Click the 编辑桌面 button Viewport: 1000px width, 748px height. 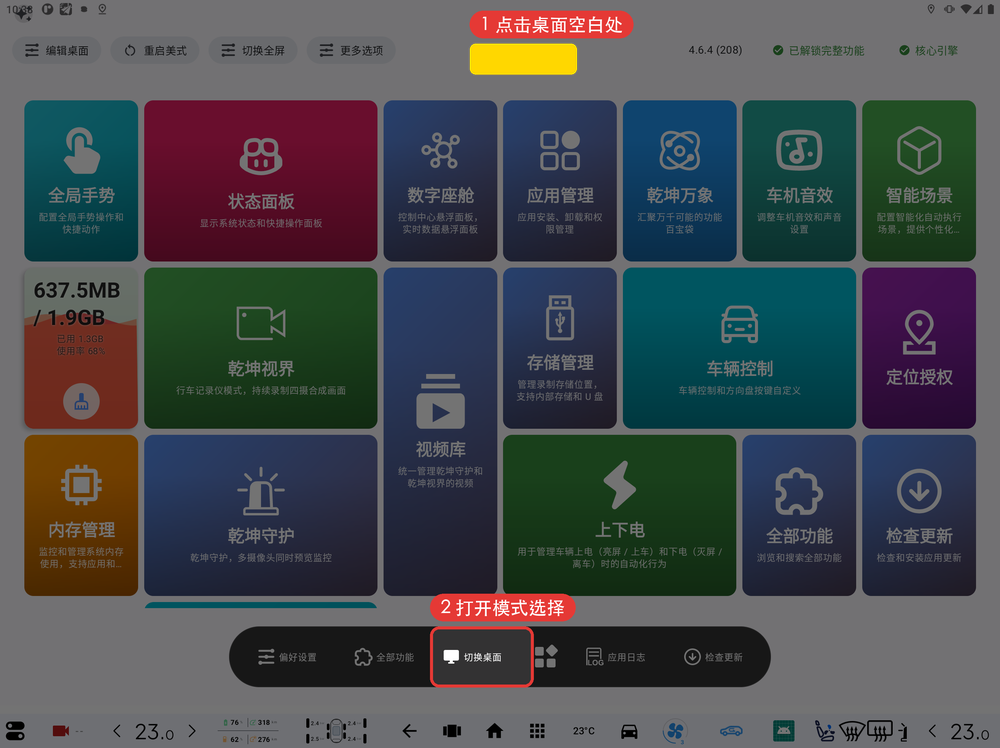coord(57,50)
